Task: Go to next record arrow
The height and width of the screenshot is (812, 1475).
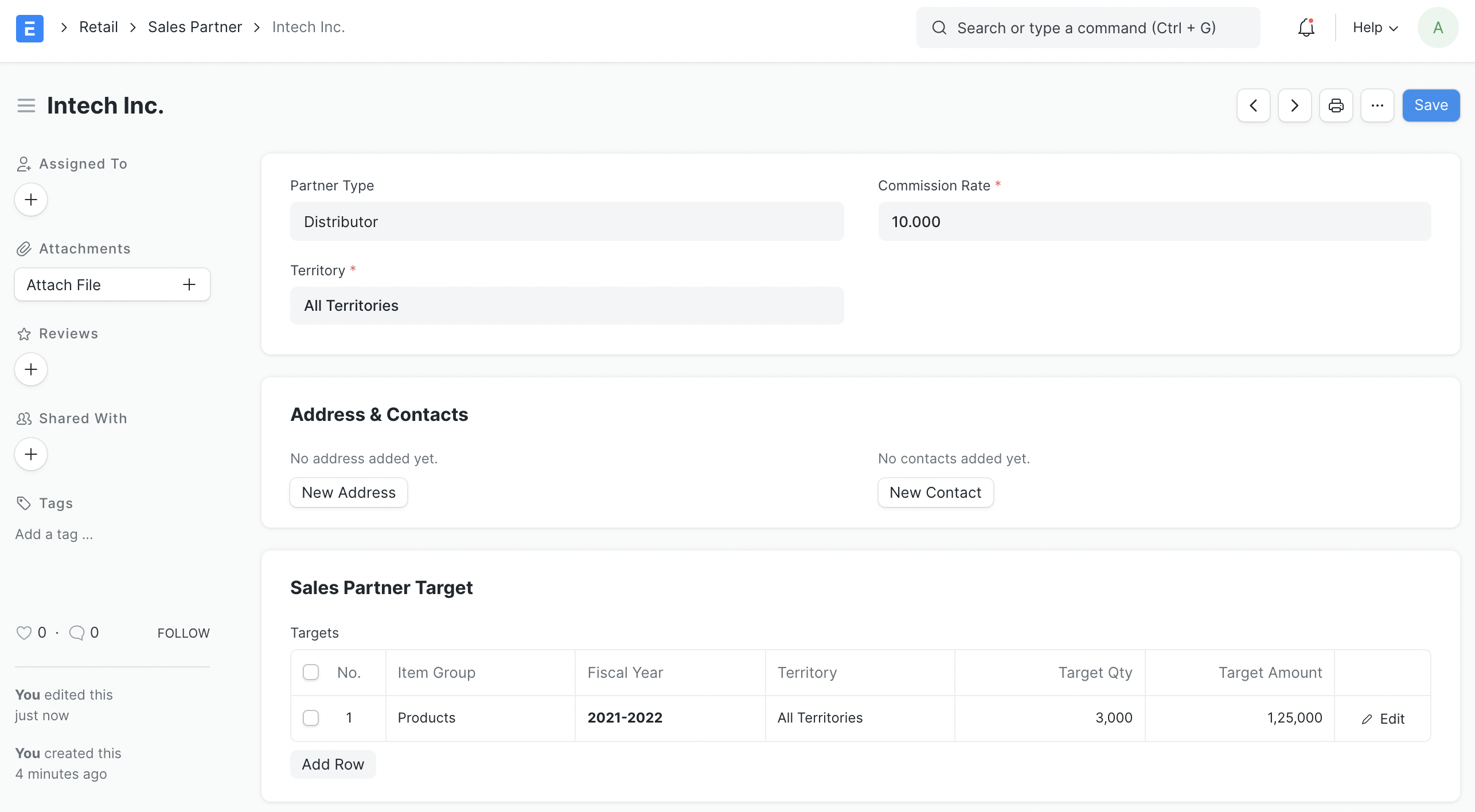Action: (1294, 106)
